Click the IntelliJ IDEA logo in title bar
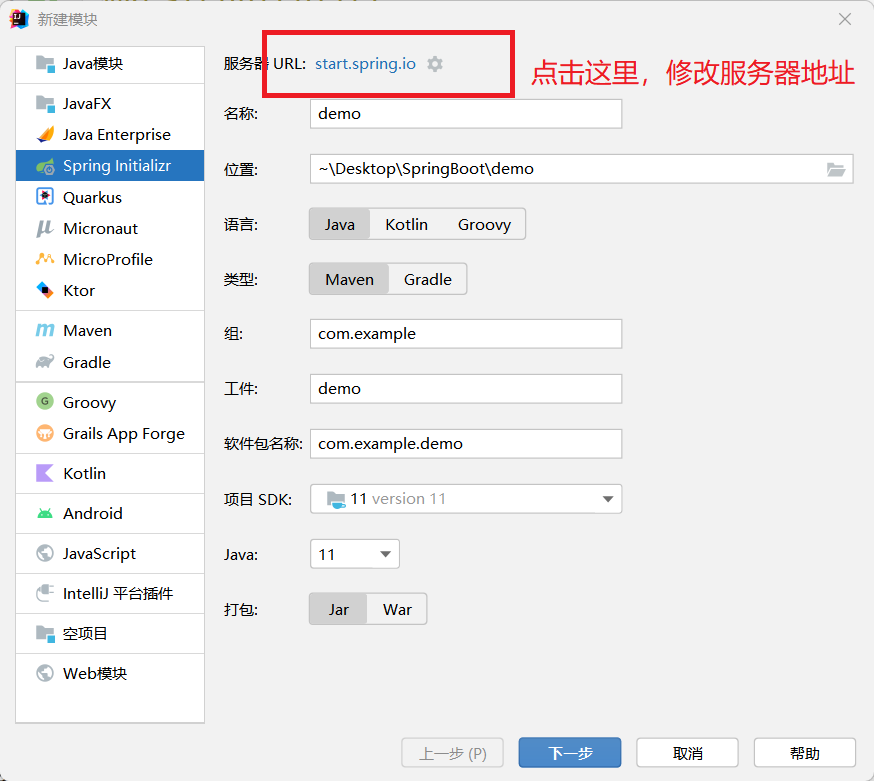 (20, 19)
